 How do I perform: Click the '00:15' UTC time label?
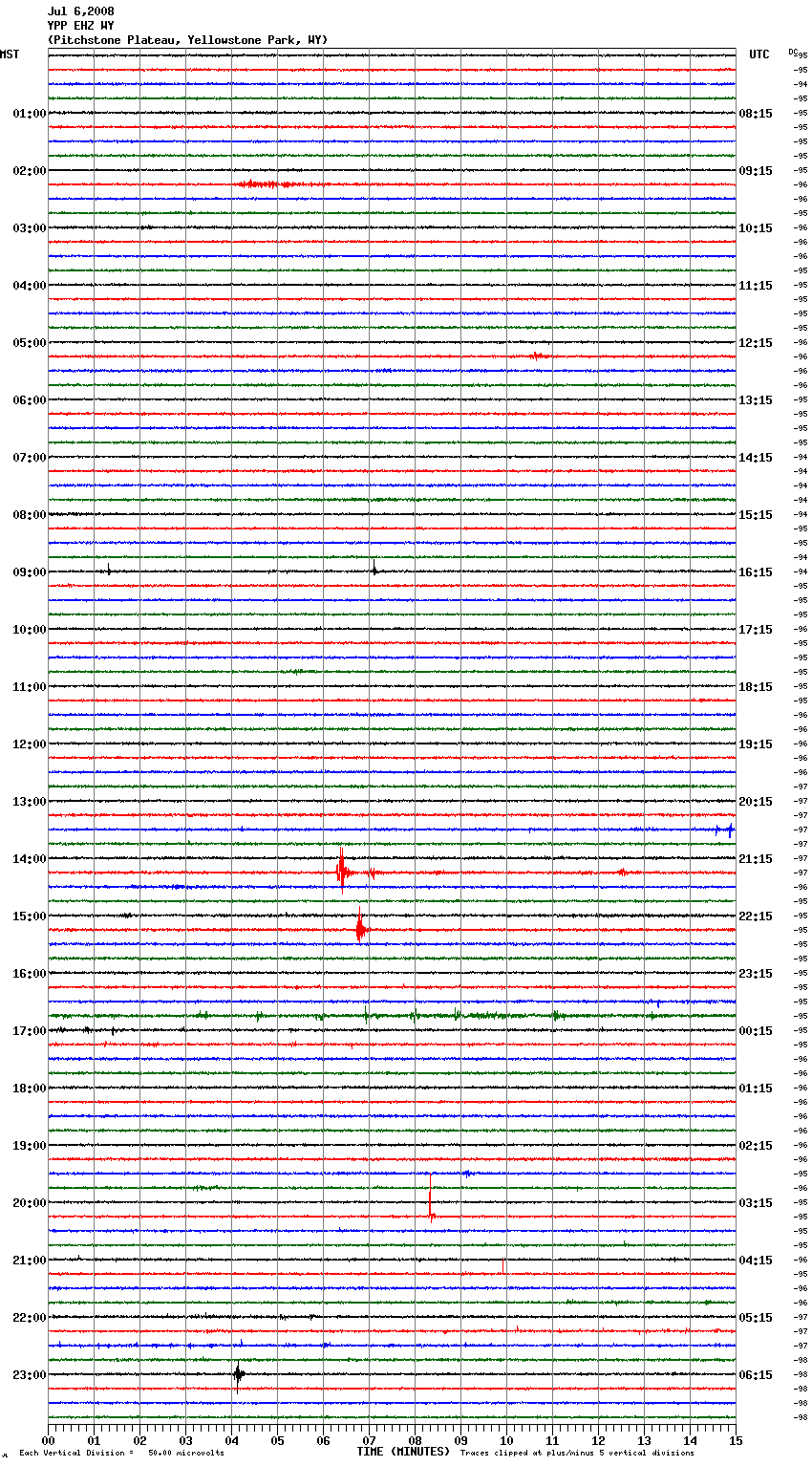[756, 1031]
